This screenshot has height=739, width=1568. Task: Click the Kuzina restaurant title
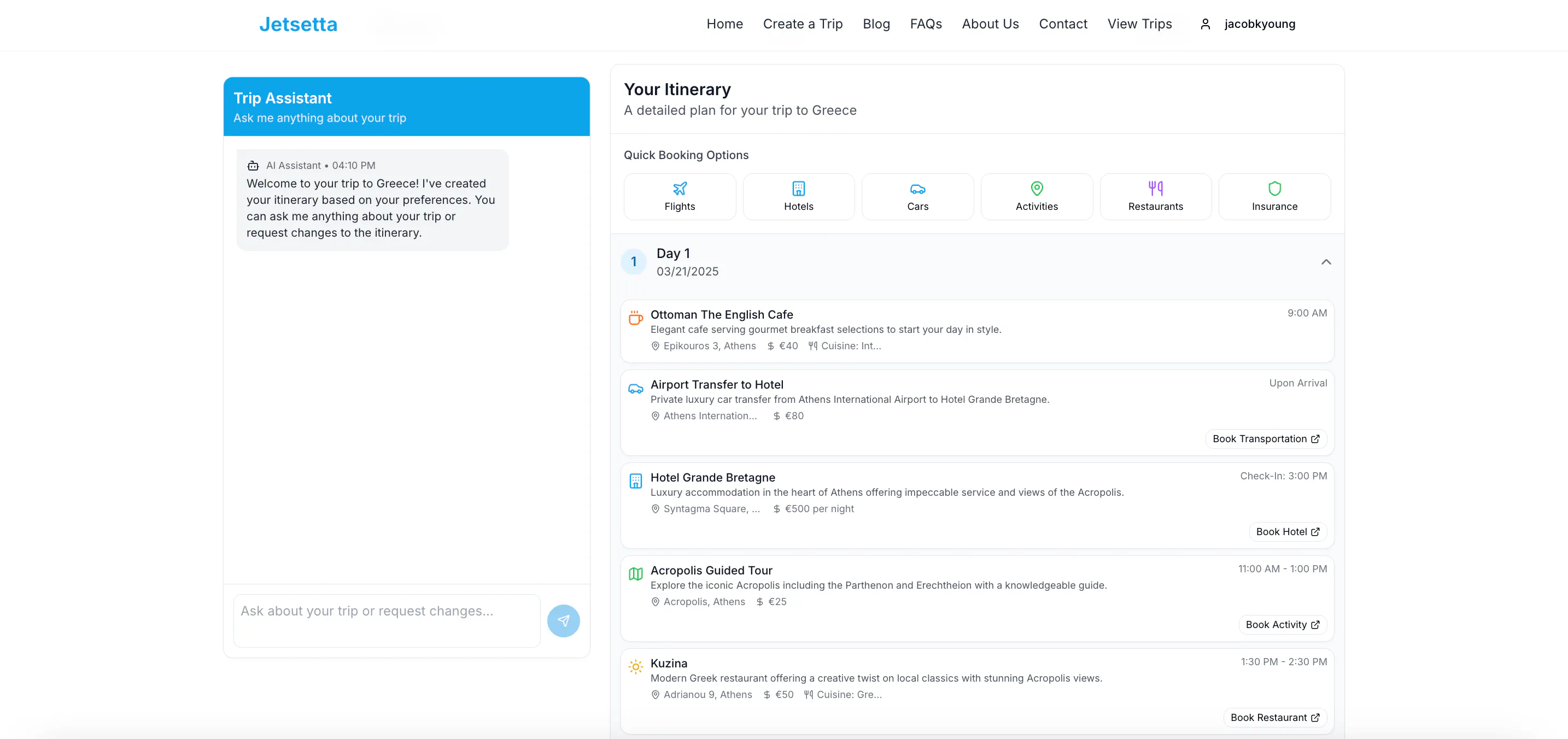click(x=668, y=663)
